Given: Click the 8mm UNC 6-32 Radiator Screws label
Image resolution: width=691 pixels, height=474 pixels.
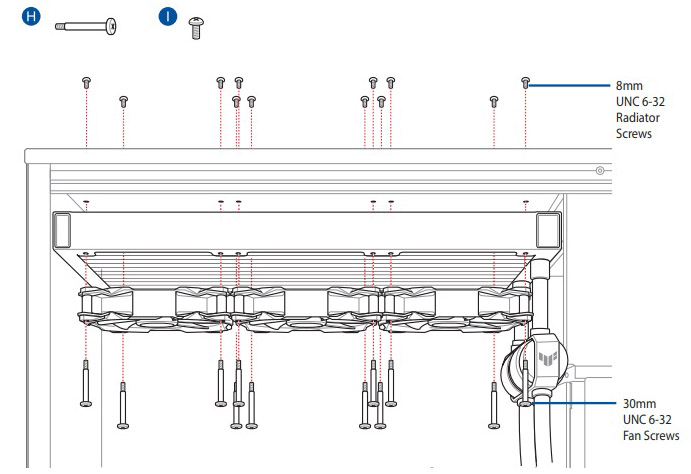Looking at the screenshot, I should (639, 110).
